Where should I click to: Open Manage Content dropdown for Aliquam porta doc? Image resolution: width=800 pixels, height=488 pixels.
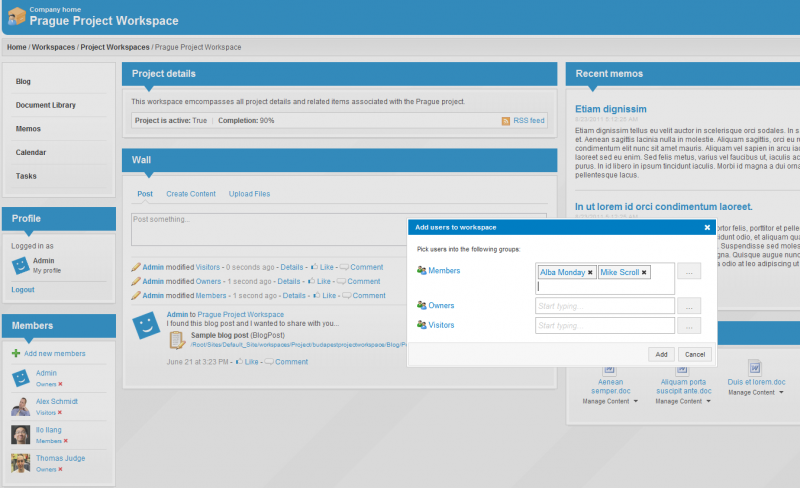pyautogui.click(x=683, y=402)
